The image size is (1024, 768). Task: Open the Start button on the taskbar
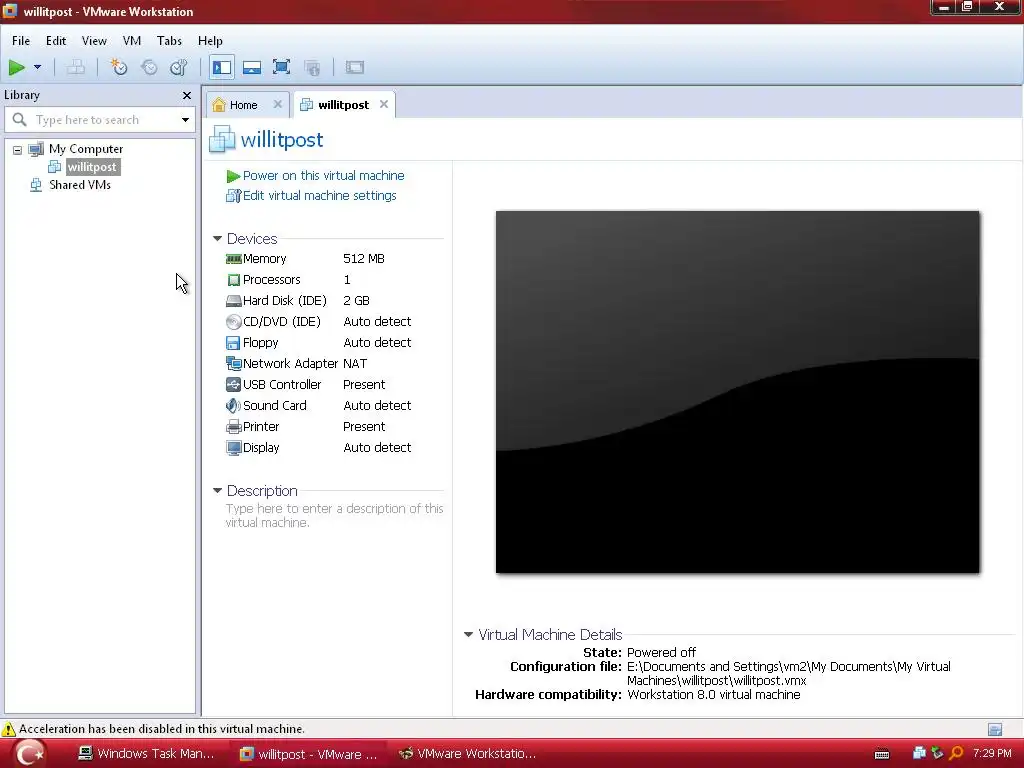(28, 754)
